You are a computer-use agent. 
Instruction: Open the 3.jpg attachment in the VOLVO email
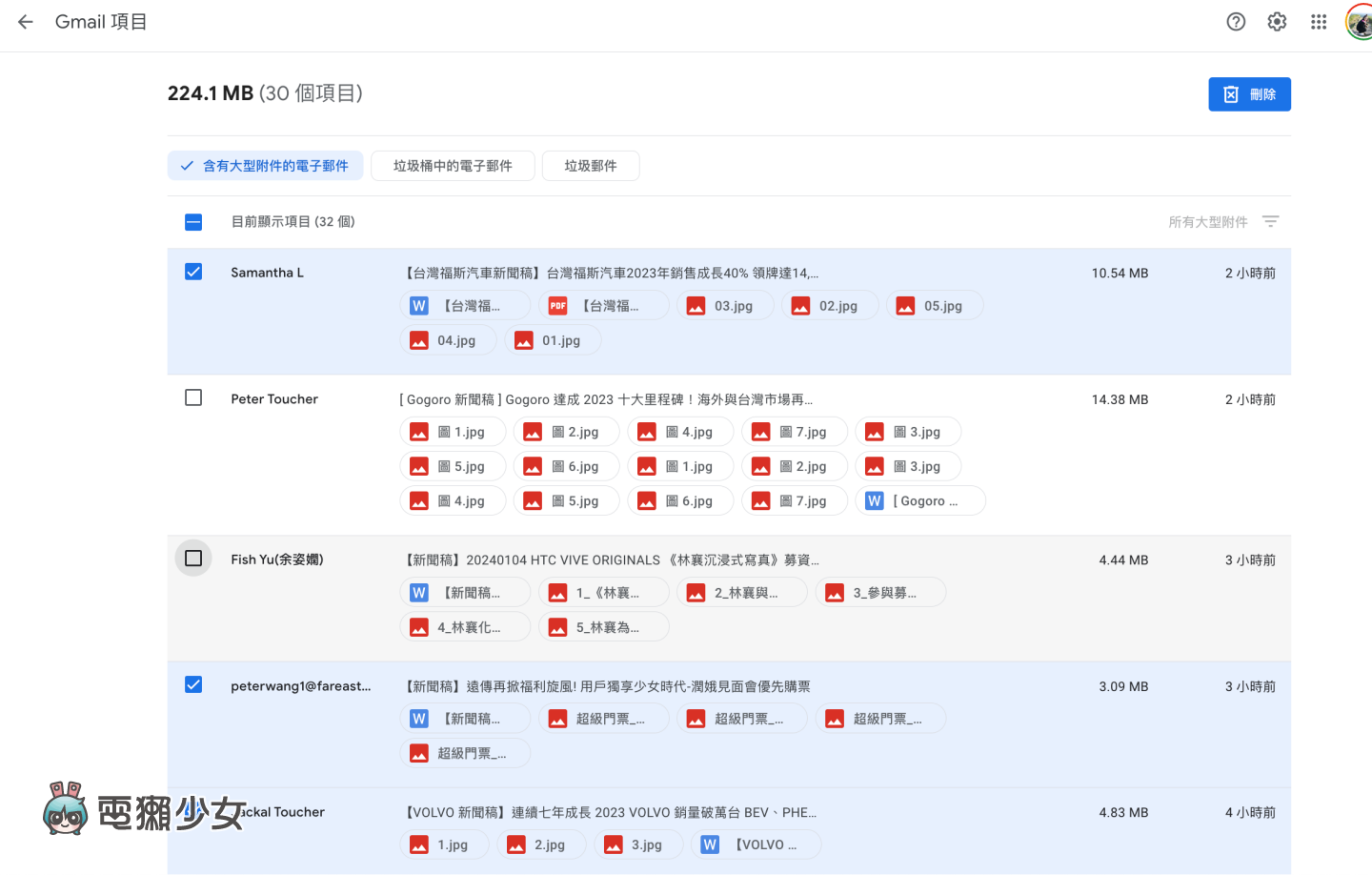click(638, 844)
